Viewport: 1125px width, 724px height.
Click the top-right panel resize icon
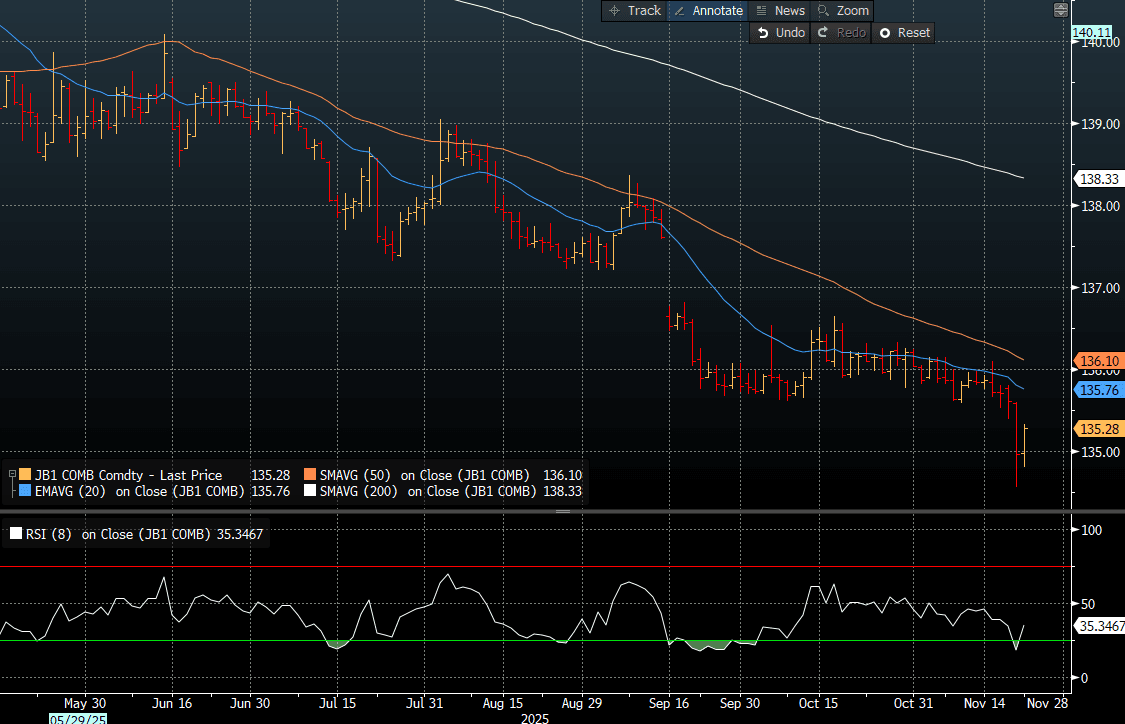point(1060,10)
